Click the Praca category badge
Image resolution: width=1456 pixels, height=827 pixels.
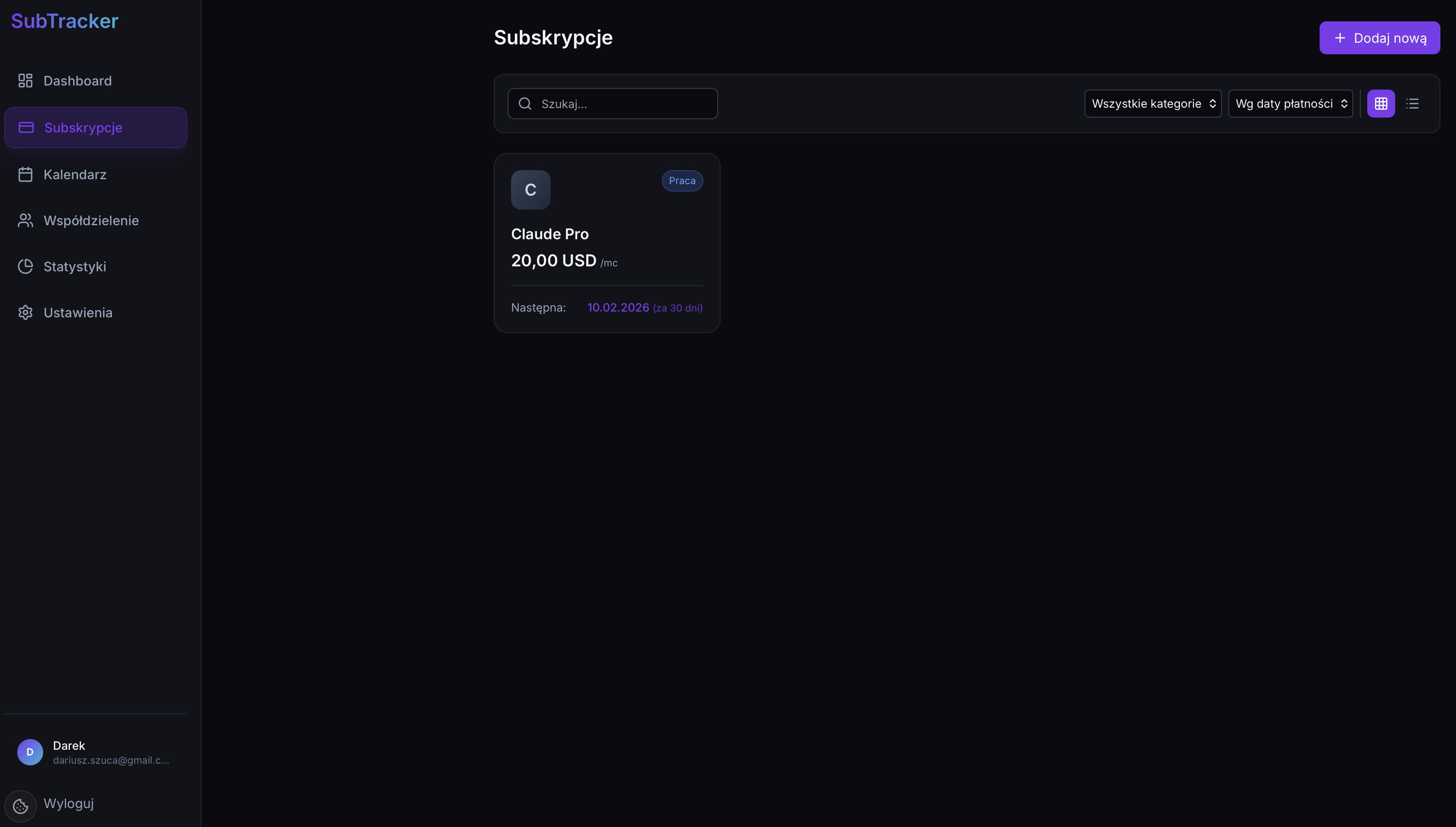682,180
